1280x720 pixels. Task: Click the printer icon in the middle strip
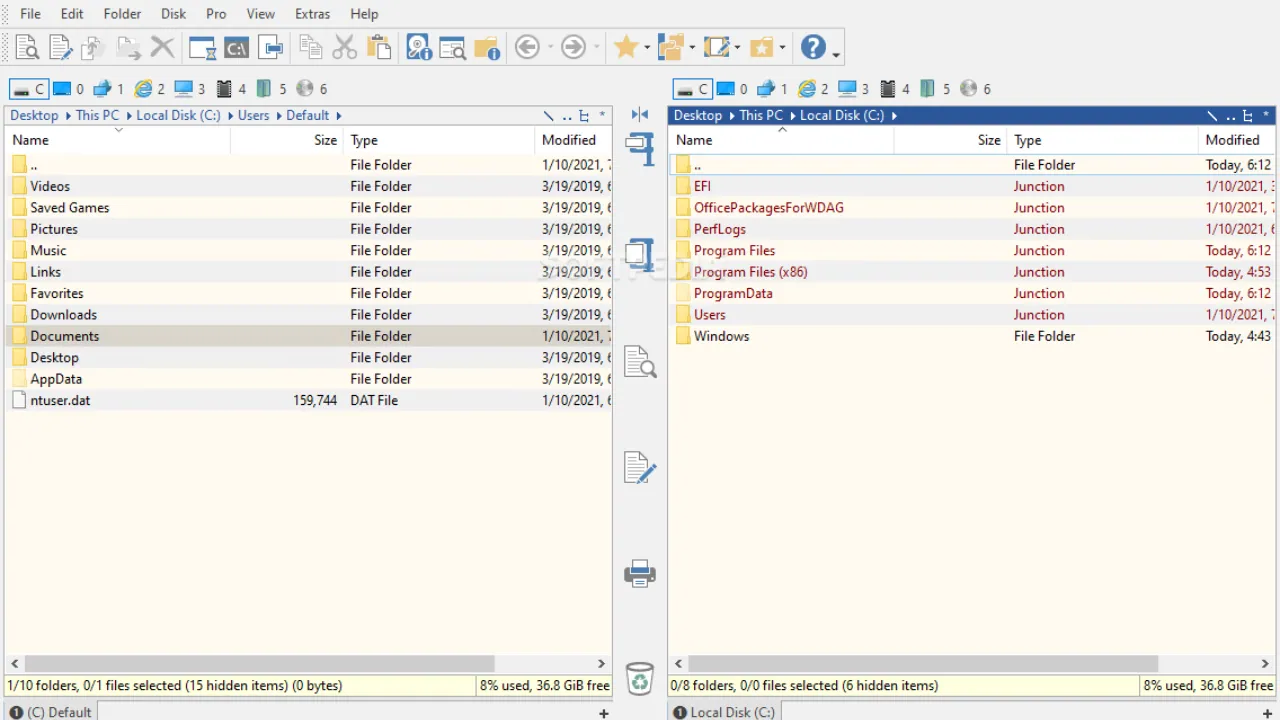pyautogui.click(x=640, y=574)
